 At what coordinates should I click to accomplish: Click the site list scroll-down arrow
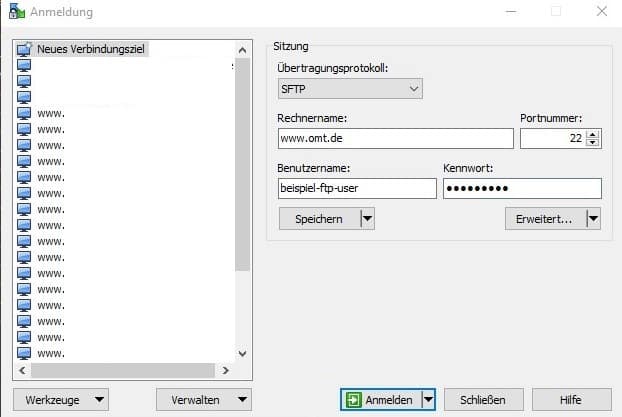[242, 353]
